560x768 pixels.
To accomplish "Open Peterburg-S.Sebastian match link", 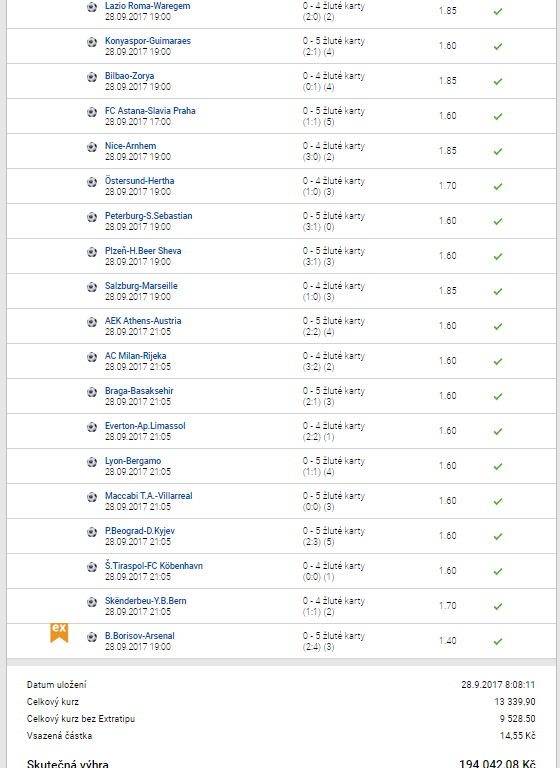I will click(x=148, y=216).
